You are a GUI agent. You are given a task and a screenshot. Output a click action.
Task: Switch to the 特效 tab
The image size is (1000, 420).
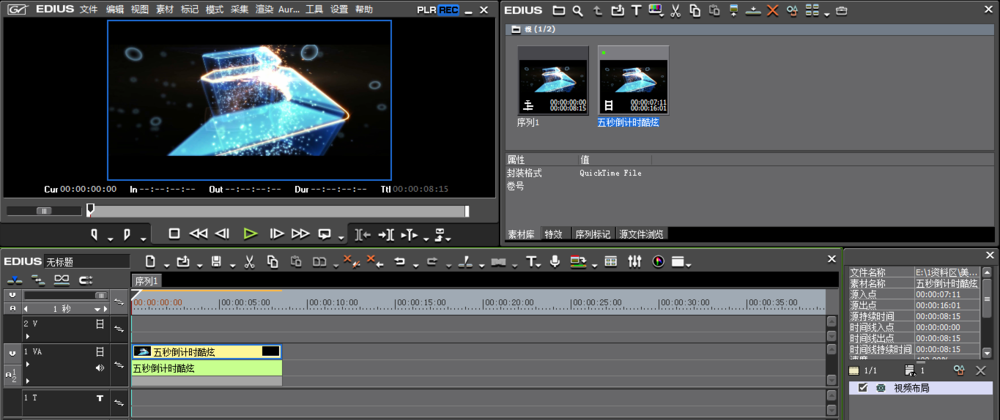tap(553, 234)
